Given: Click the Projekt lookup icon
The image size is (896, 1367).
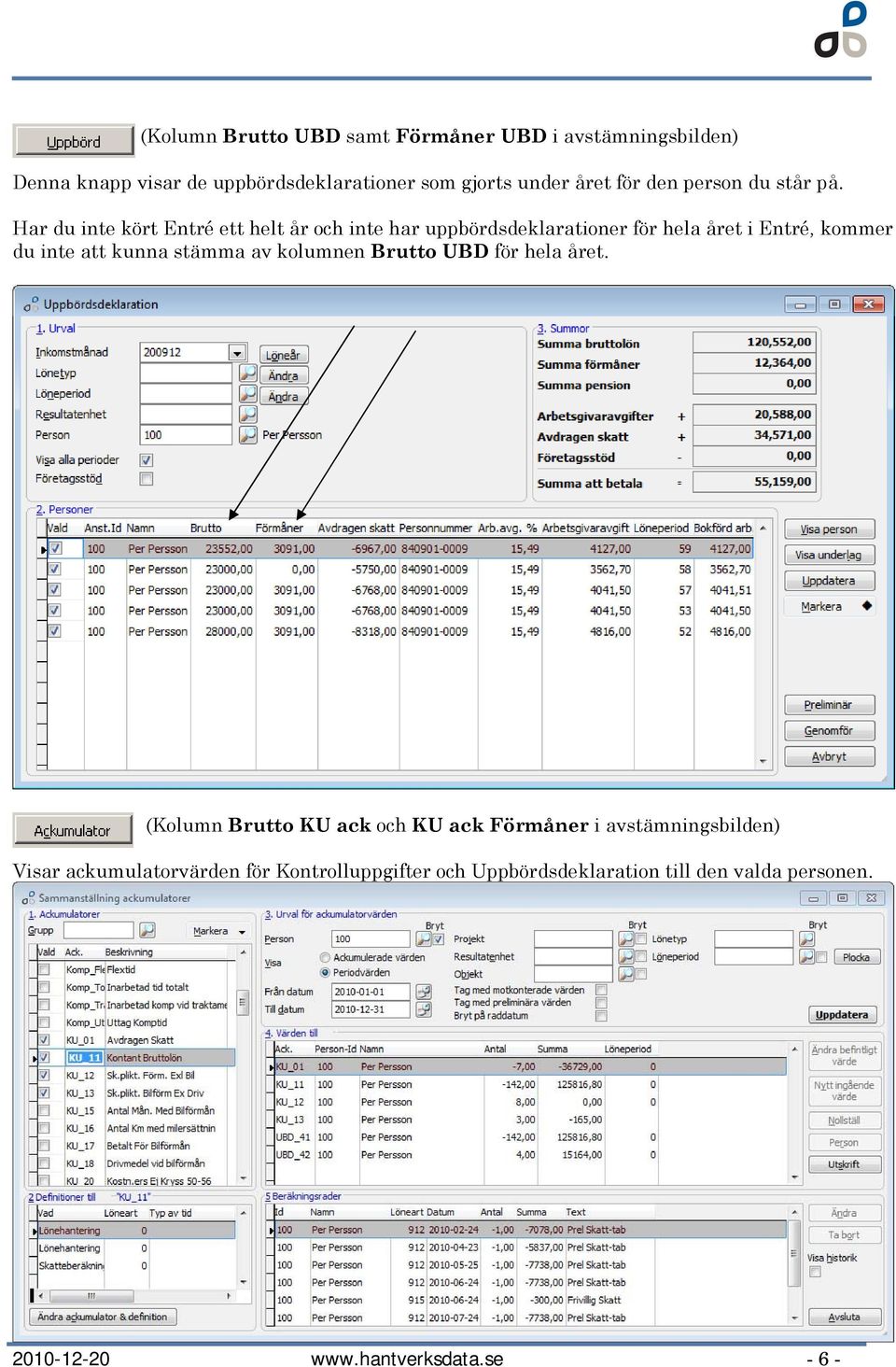Looking at the screenshot, I should 626,938.
